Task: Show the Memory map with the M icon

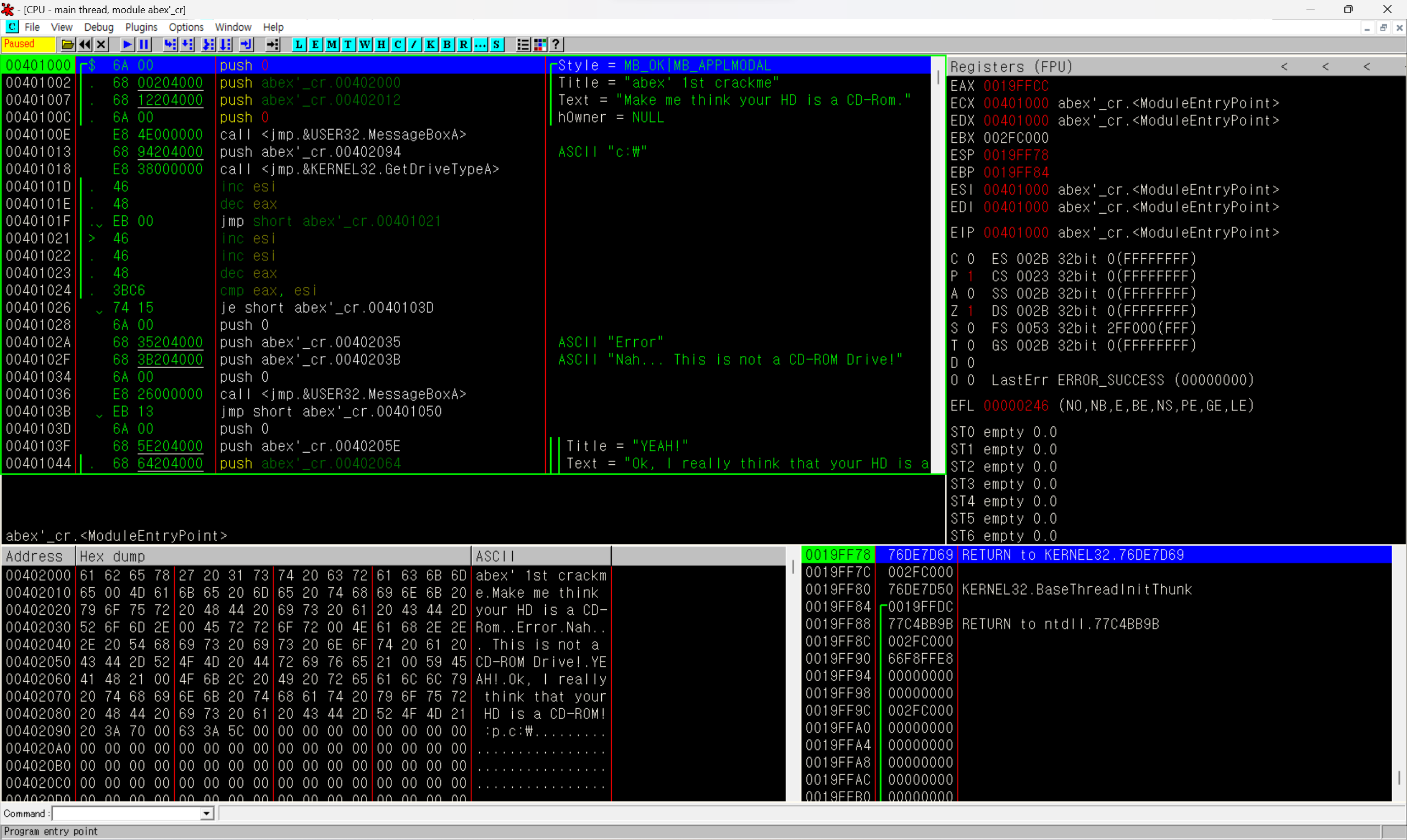Action: coord(332,44)
